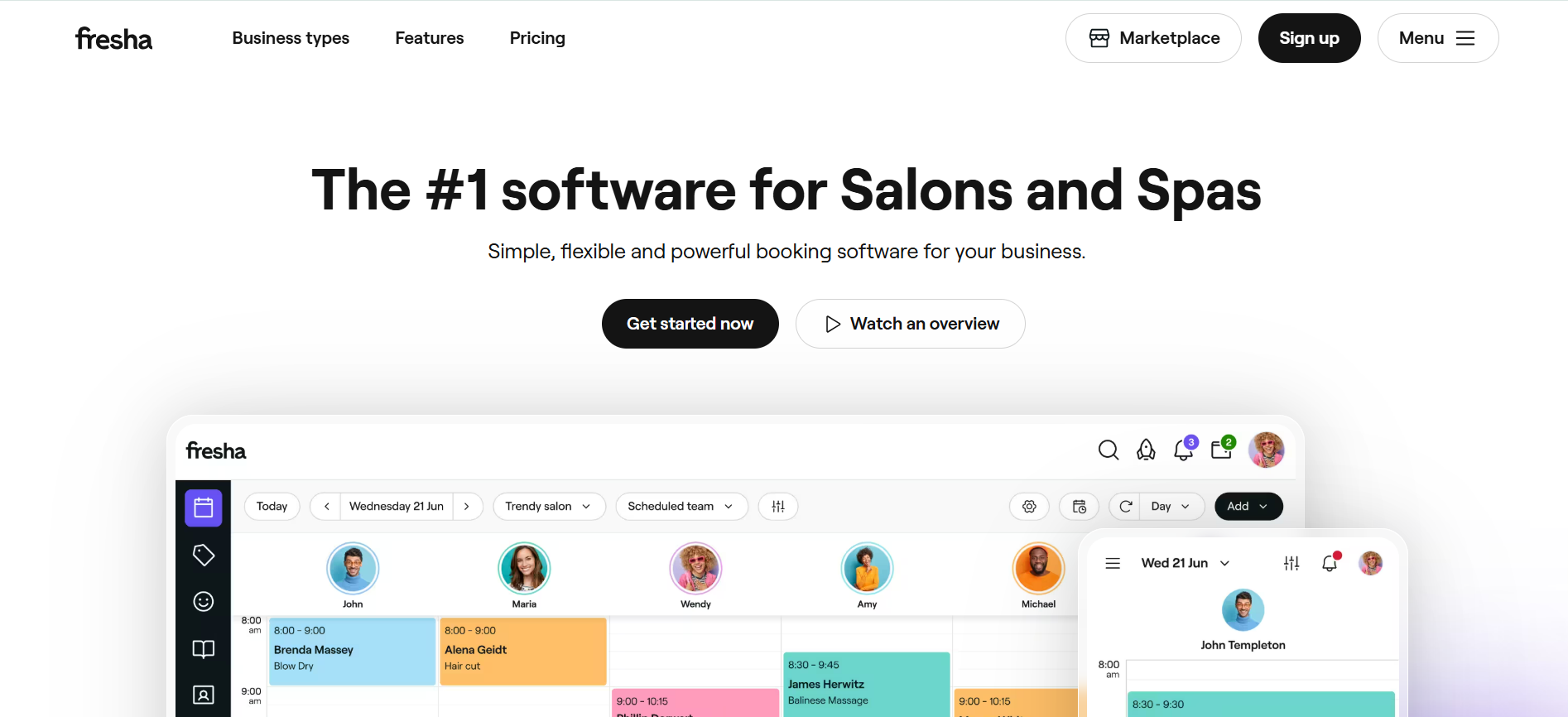Image resolution: width=1568 pixels, height=717 pixels.
Task: Expand the Trendy salon dropdown
Action: click(549, 506)
